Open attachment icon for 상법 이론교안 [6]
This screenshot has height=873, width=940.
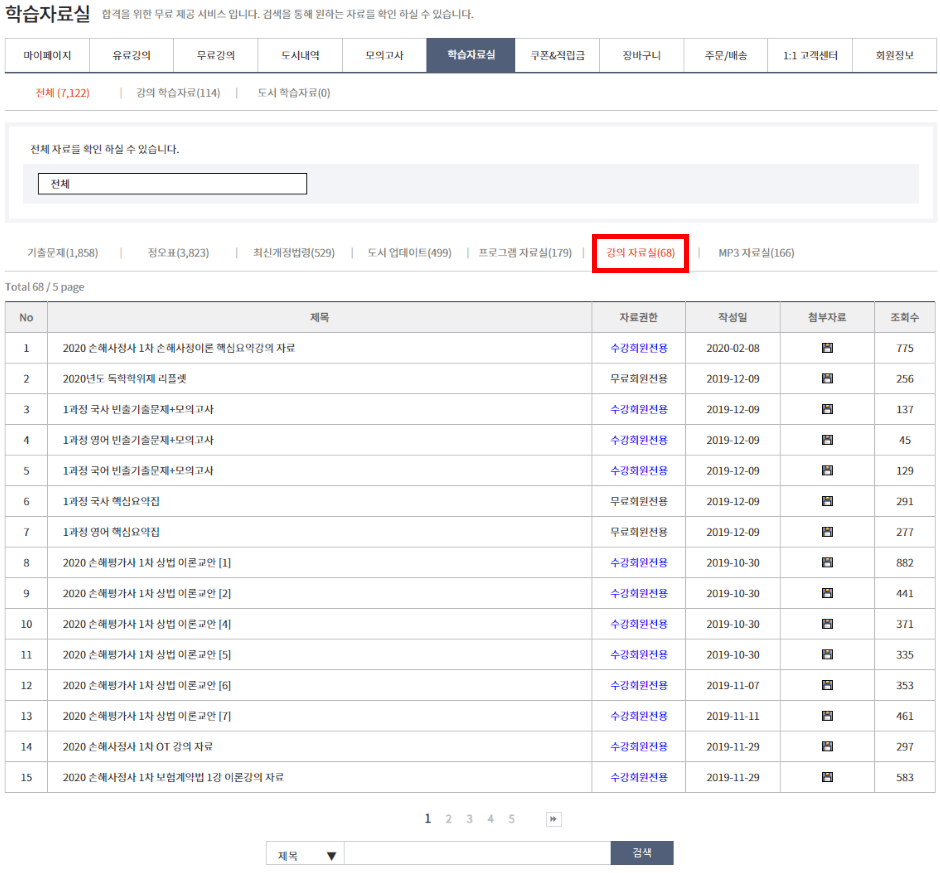click(827, 685)
